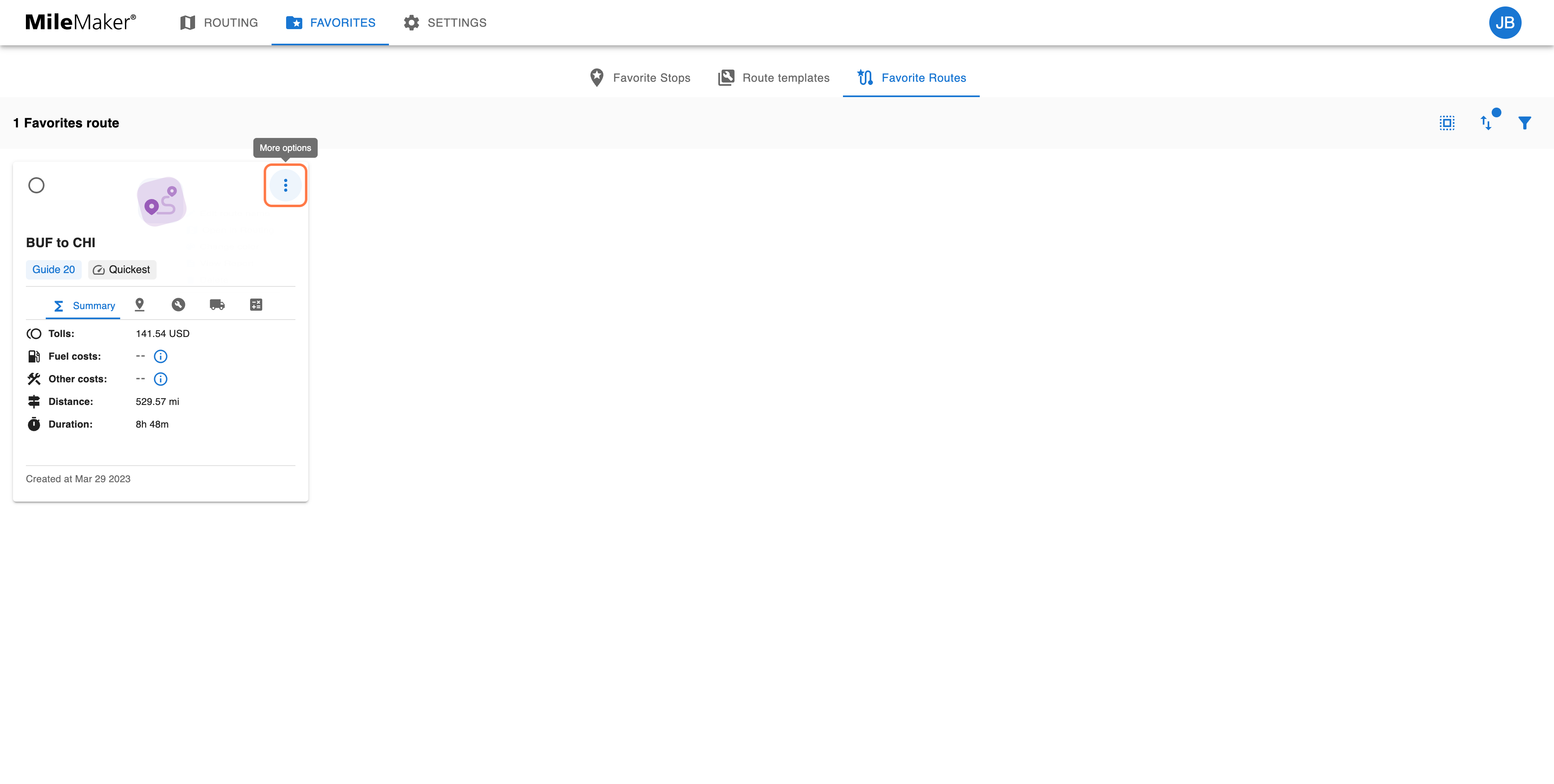Screen dimensions: 1554x784
Task: Click the 8h 48m duration value
Action: point(152,424)
